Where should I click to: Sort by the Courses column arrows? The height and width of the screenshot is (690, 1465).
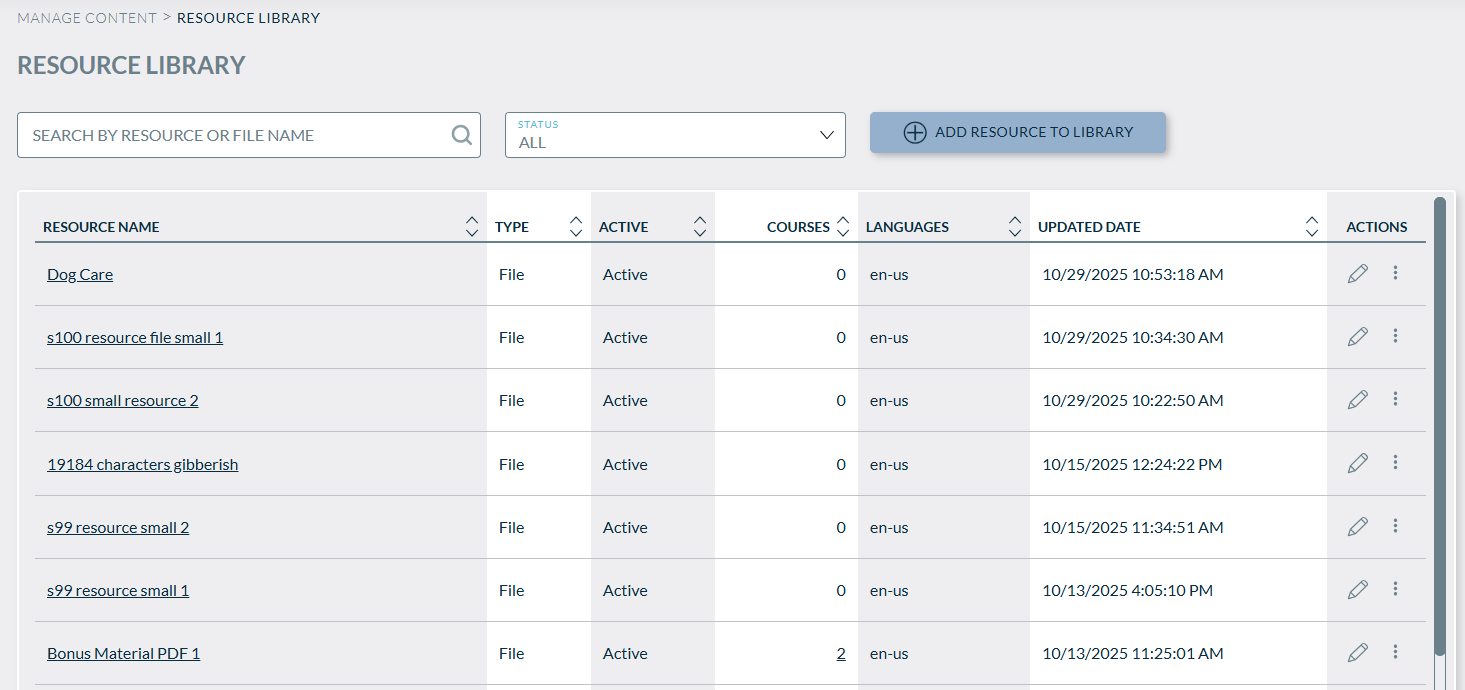[x=843, y=227]
